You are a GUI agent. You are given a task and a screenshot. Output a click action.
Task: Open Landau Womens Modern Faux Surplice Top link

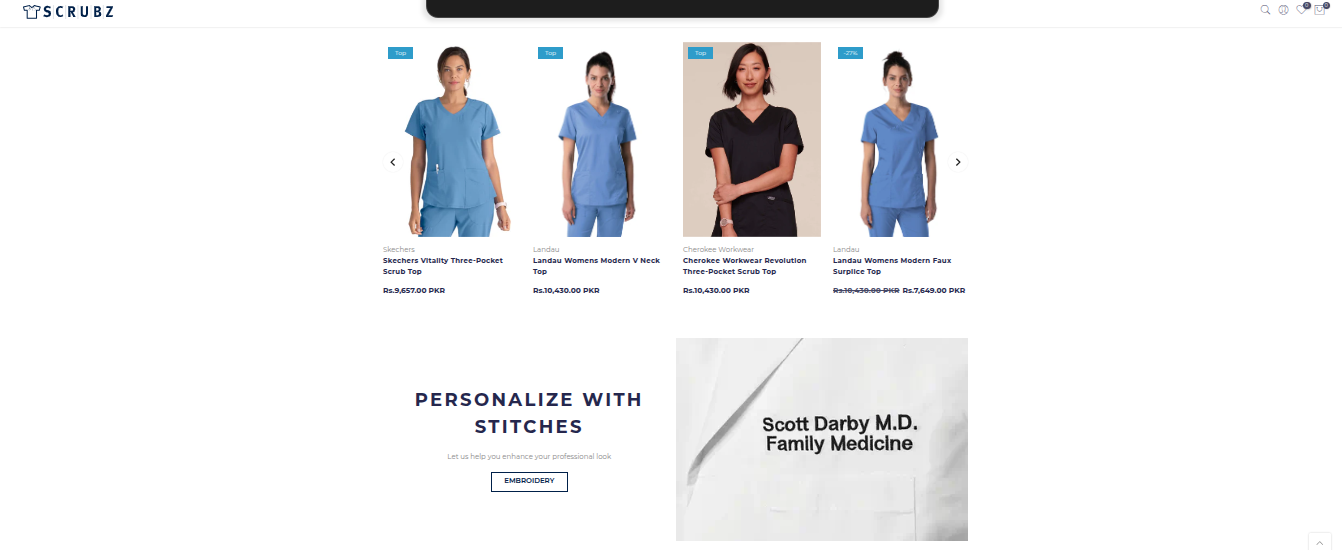point(892,266)
